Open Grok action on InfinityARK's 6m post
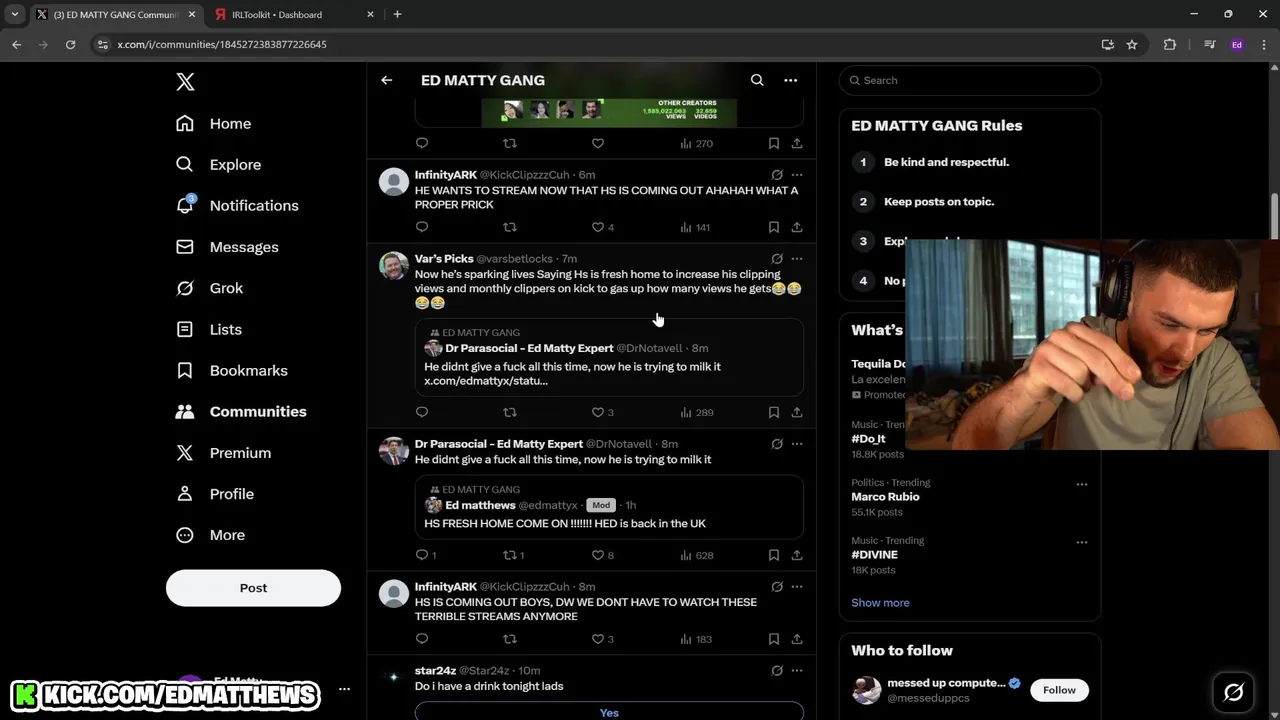 point(777,175)
